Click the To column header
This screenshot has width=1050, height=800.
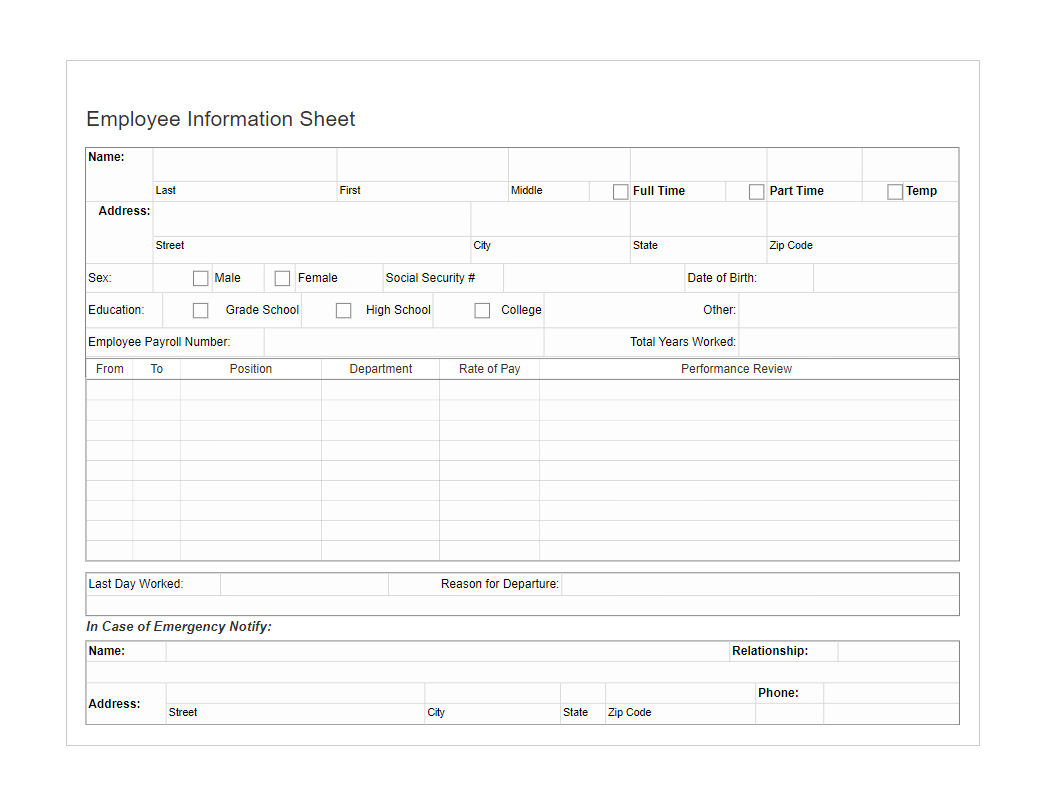pos(157,370)
